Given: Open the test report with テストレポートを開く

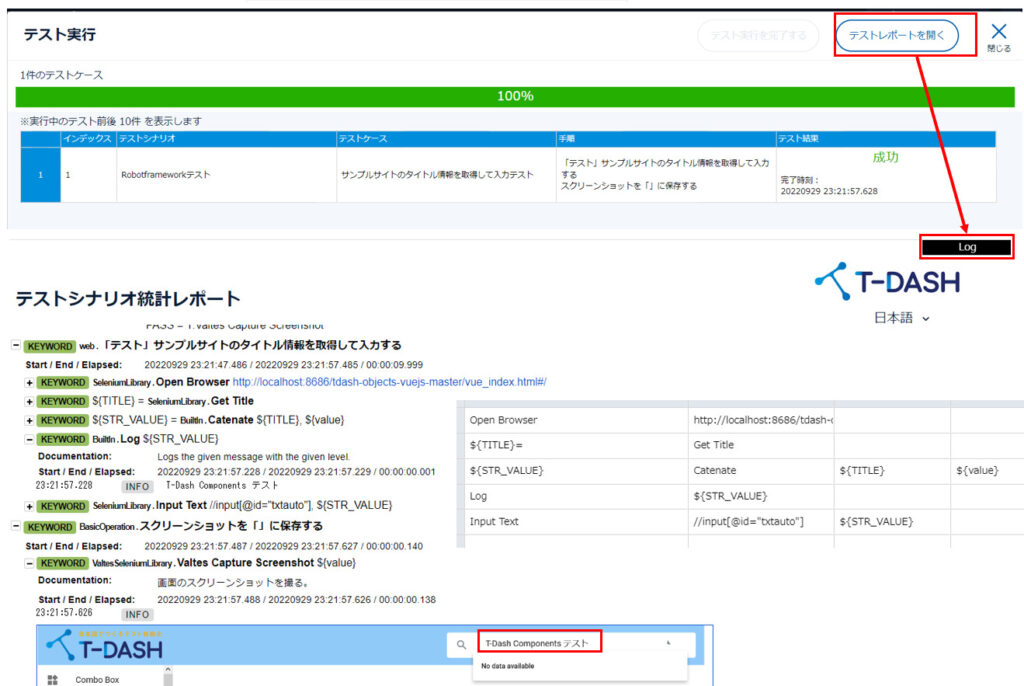Looking at the screenshot, I should click(897, 35).
